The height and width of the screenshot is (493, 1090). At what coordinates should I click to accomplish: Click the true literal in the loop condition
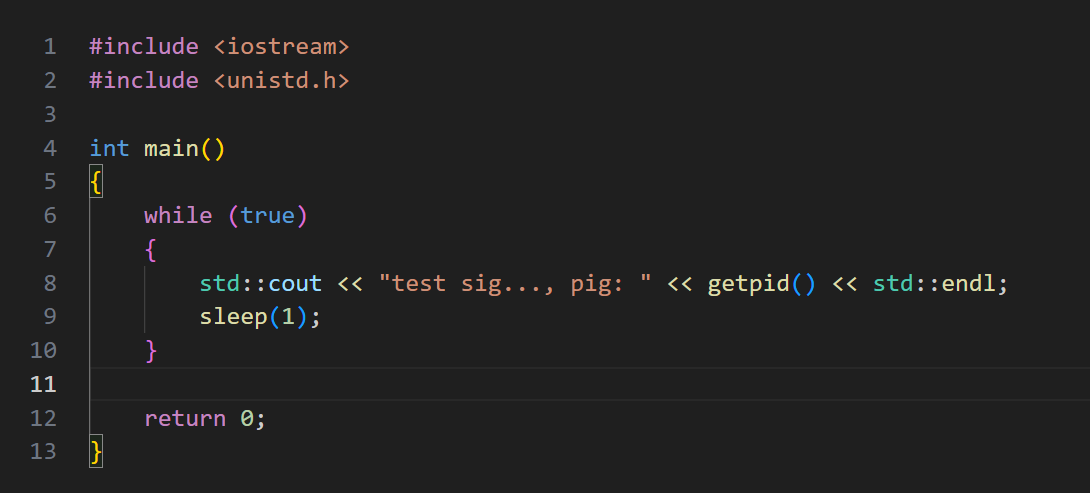coord(268,216)
